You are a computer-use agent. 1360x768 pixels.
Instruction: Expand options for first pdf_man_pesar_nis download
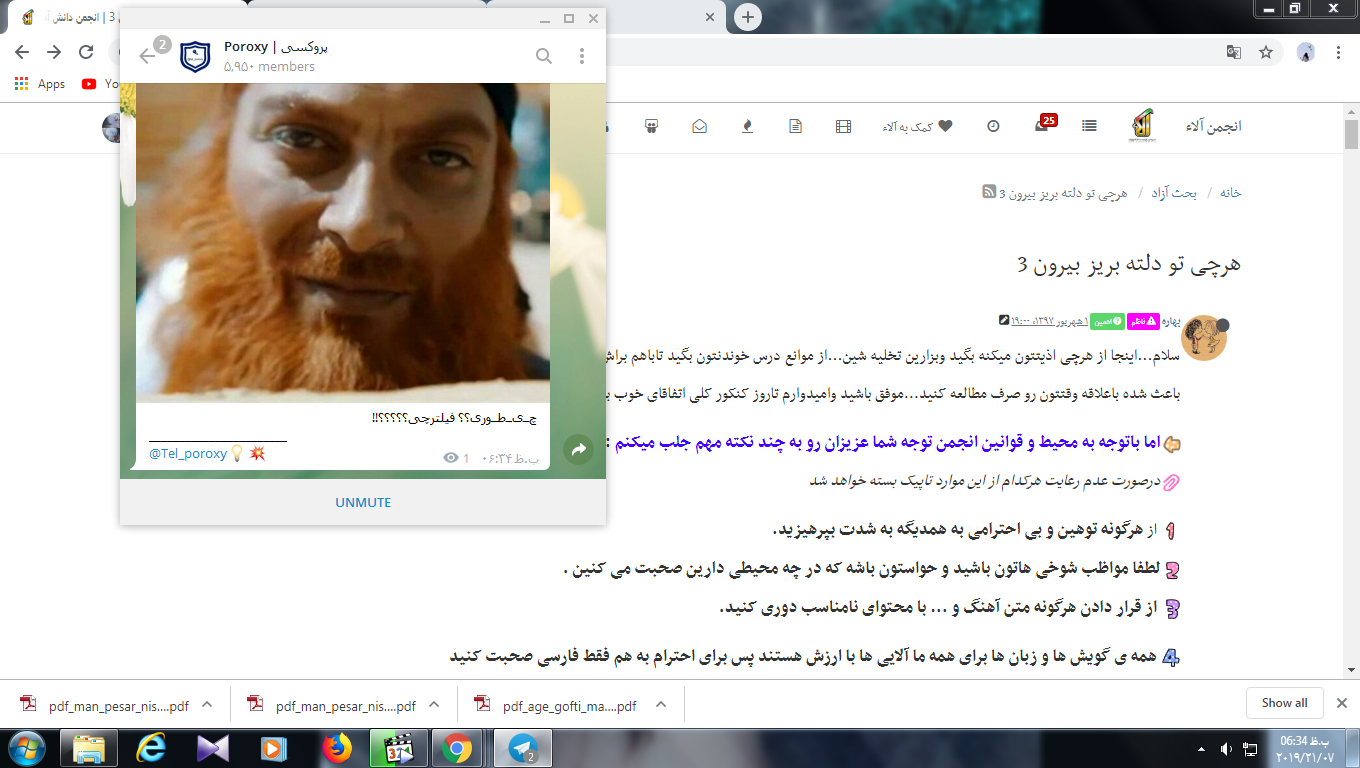coord(207,704)
